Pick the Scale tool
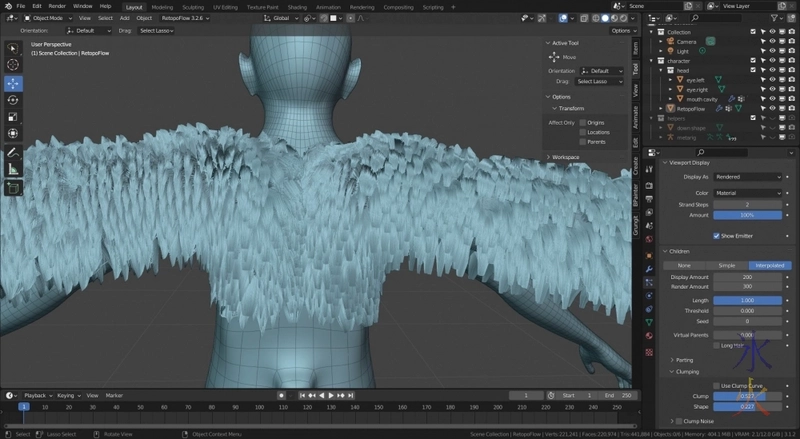 point(13,117)
